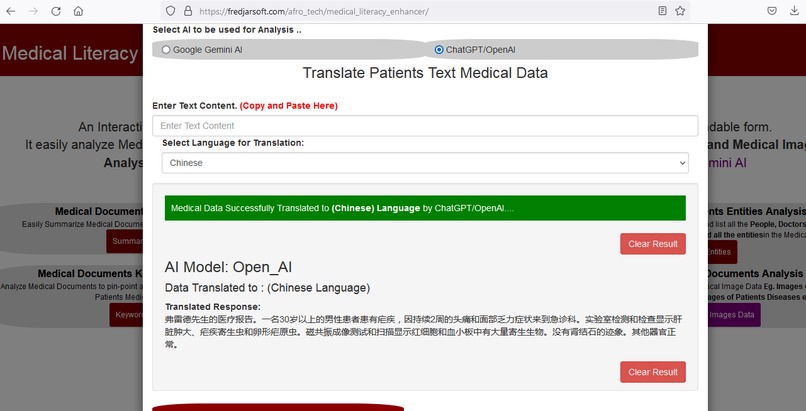Open the browser downloads icon
This screenshot has width=806, height=411.
794,11
